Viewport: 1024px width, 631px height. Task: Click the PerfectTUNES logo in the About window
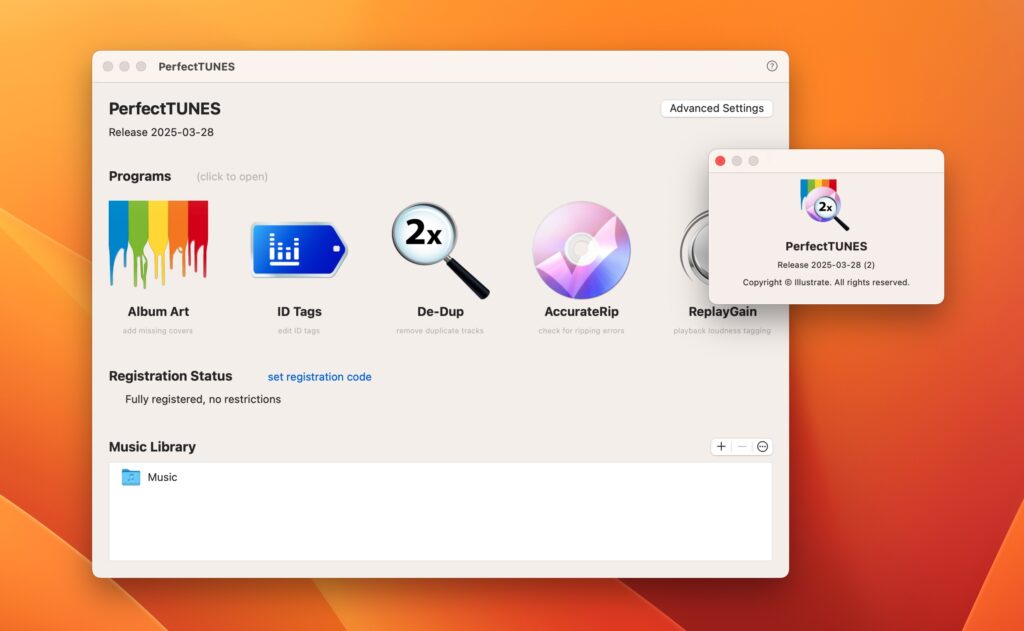point(826,203)
